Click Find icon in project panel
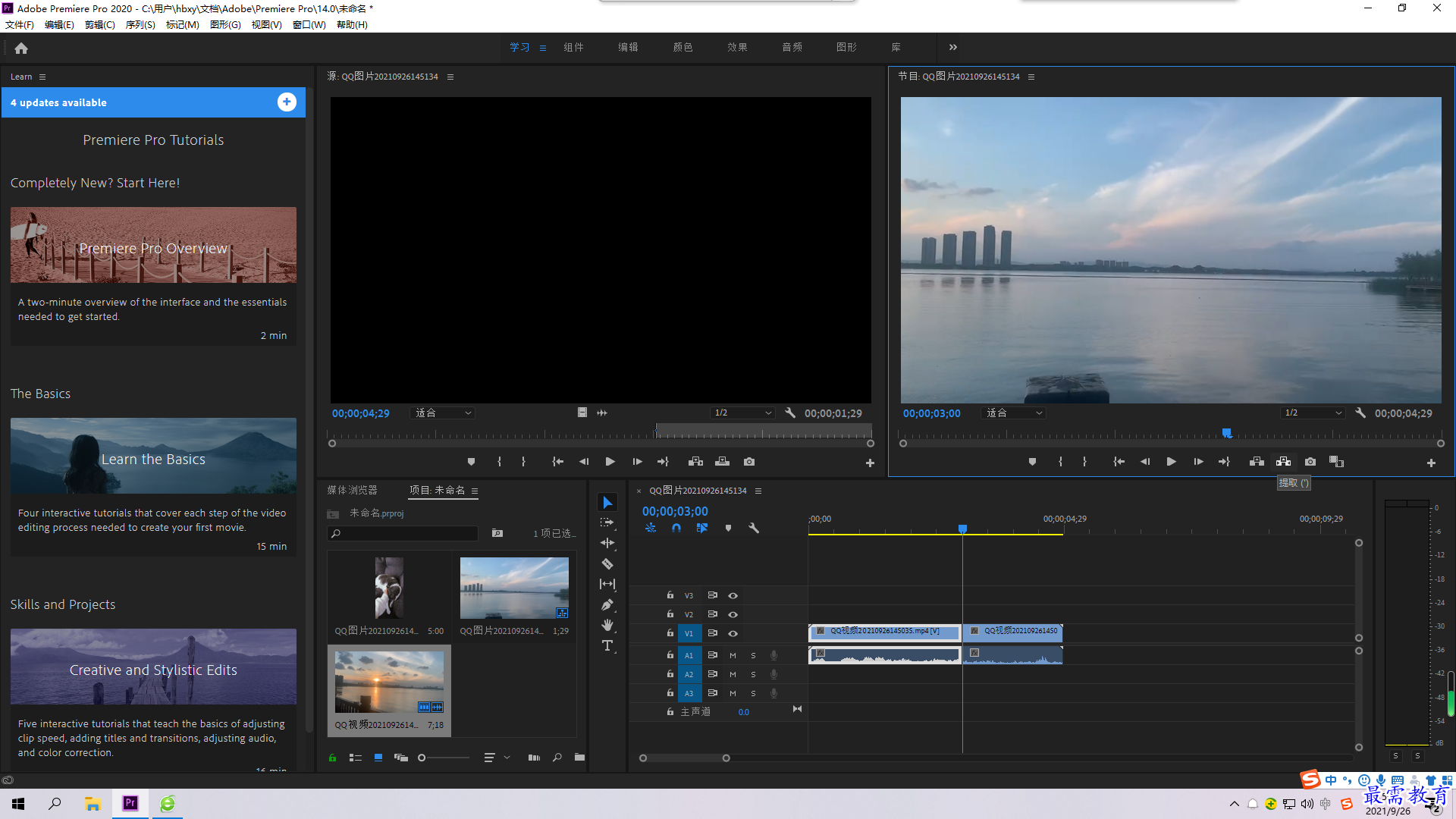Screen dimensions: 1456x819 pyautogui.click(x=557, y=757)
